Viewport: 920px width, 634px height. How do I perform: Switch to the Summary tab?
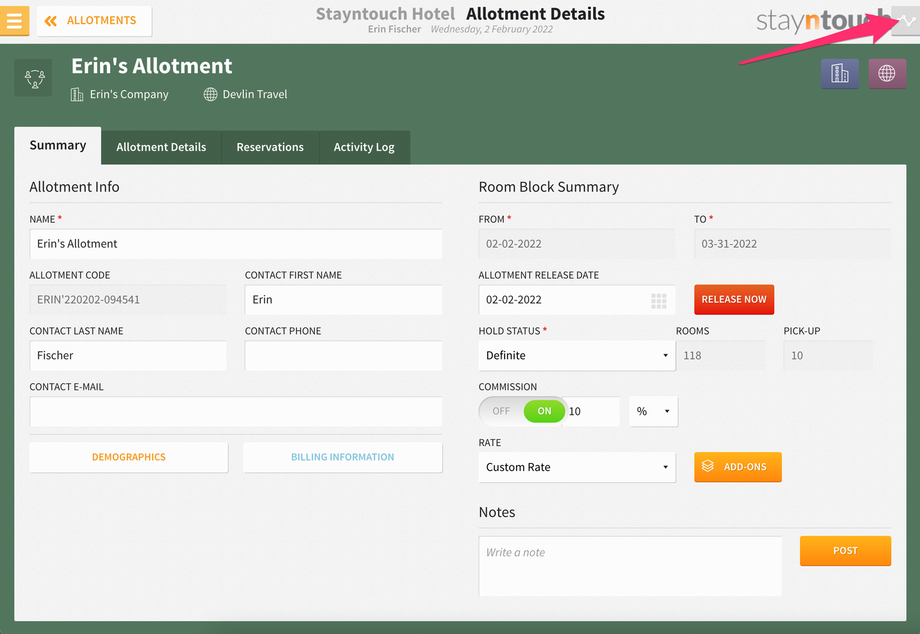coord(58,145)
